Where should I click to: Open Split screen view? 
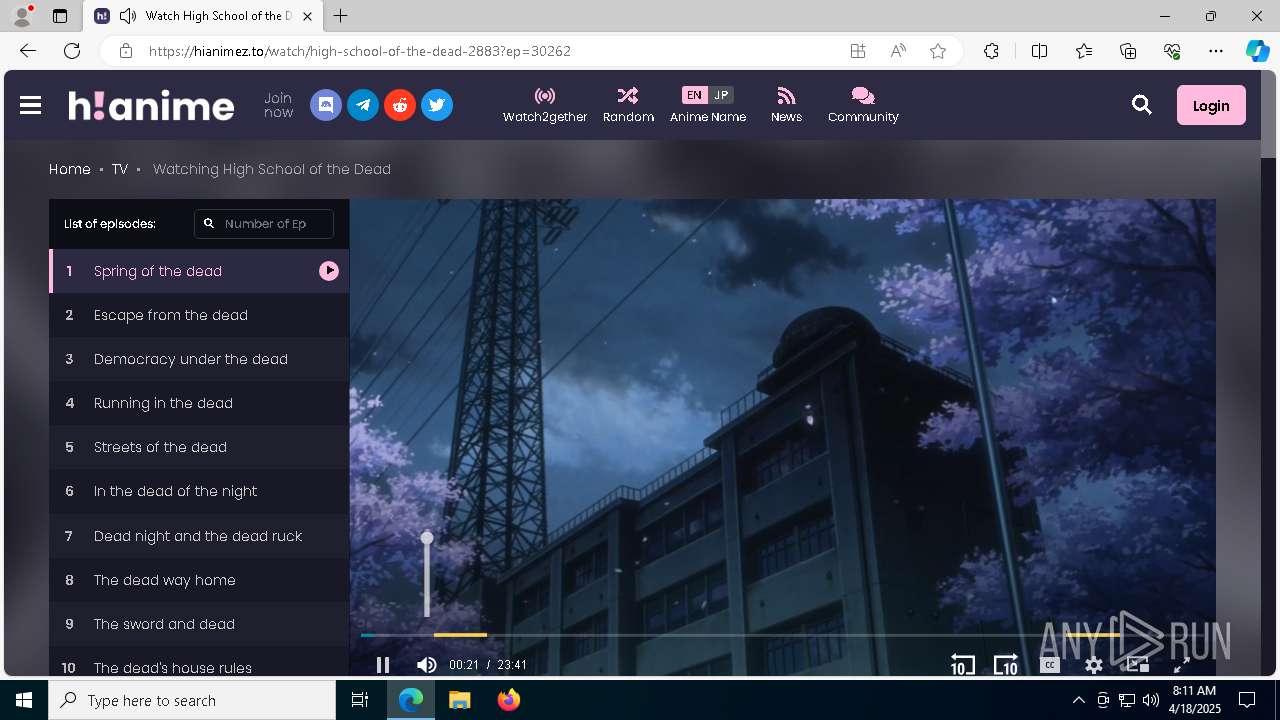click(1039, 51)
